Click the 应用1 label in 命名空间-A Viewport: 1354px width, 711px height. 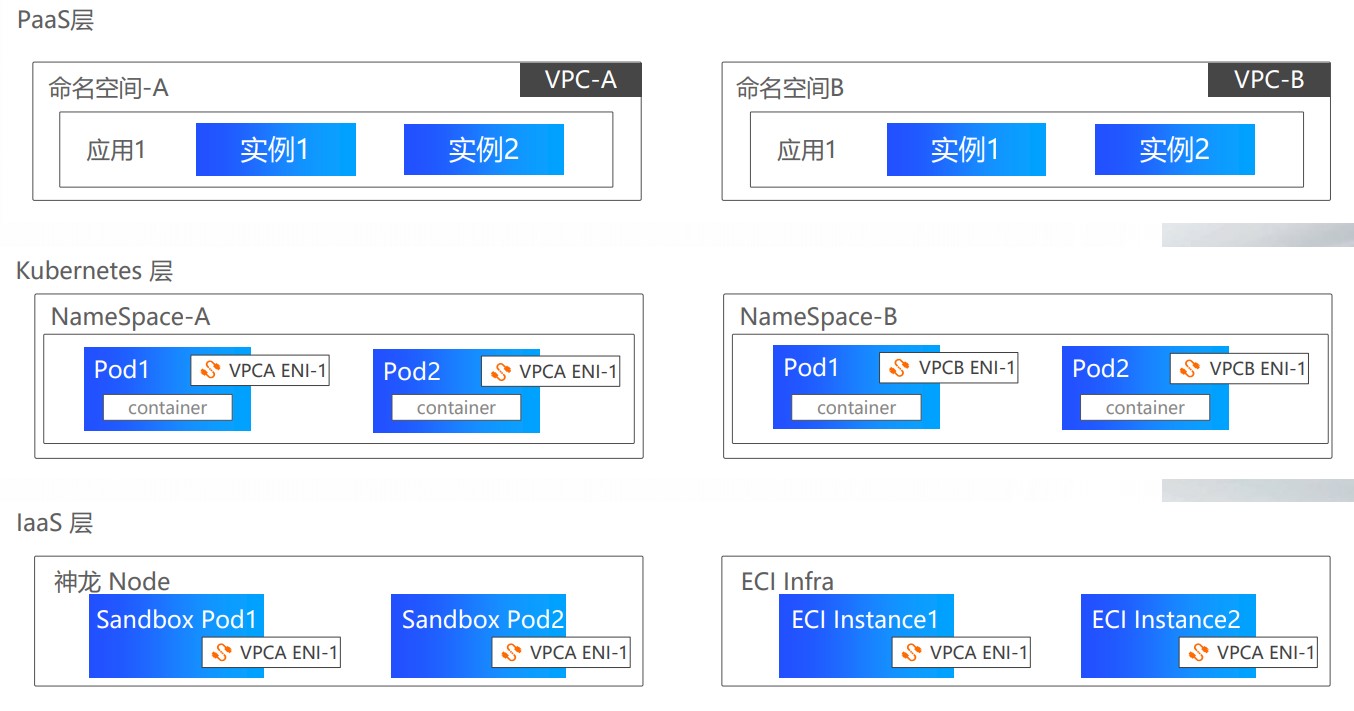pos(116,151)
